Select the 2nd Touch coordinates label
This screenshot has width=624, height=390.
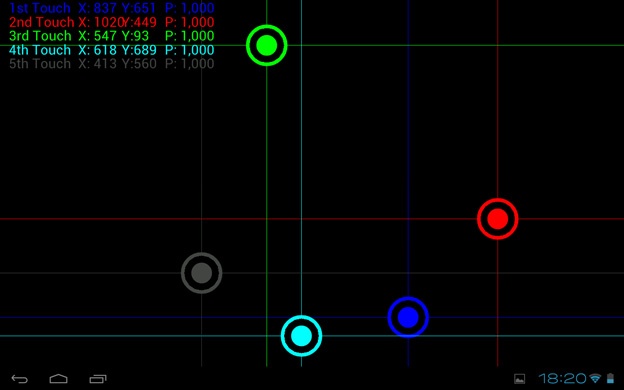tap(112, 22)
